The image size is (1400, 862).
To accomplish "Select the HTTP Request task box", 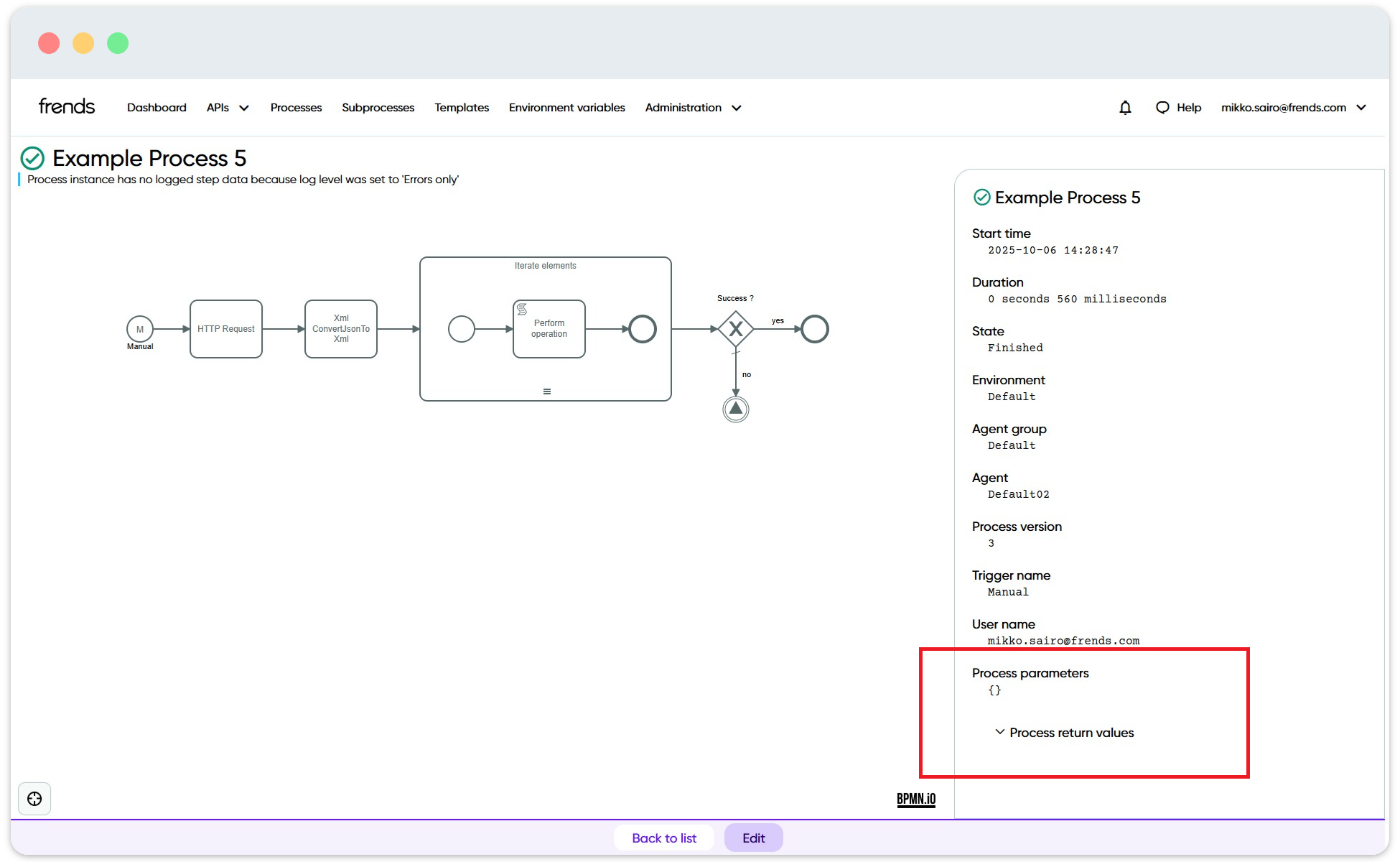I will pos(226,329).
